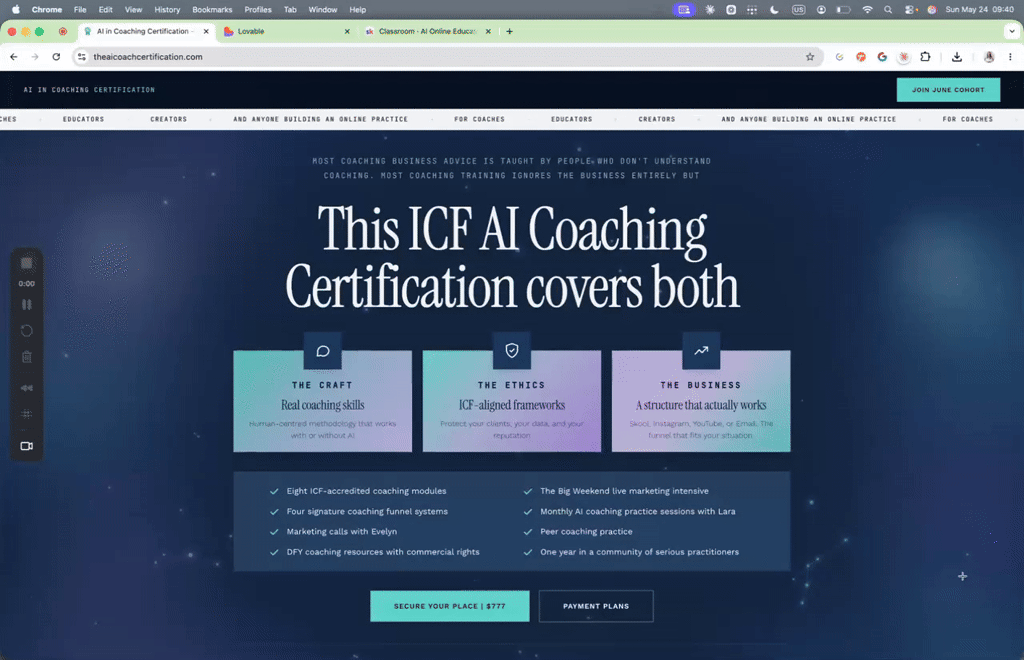Image resolution: width=1024 pixels, height=660 pixels.
Task: Click "Monthly AI coaching practice sessions with Lara"
Action: (637, 511)
